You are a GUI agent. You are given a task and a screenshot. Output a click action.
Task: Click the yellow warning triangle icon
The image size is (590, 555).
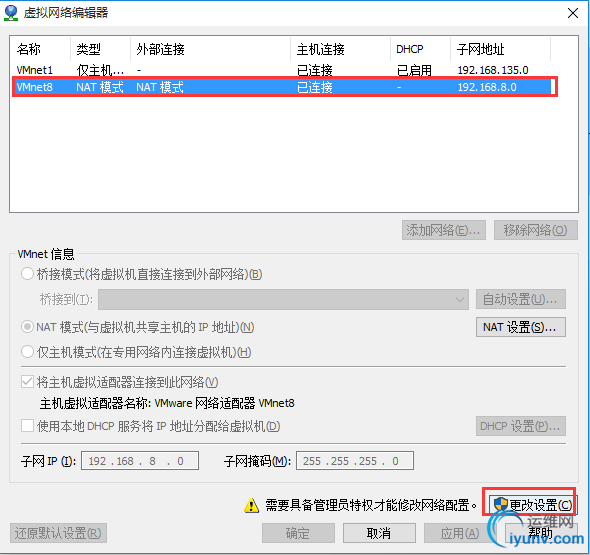tap(251, 505)
